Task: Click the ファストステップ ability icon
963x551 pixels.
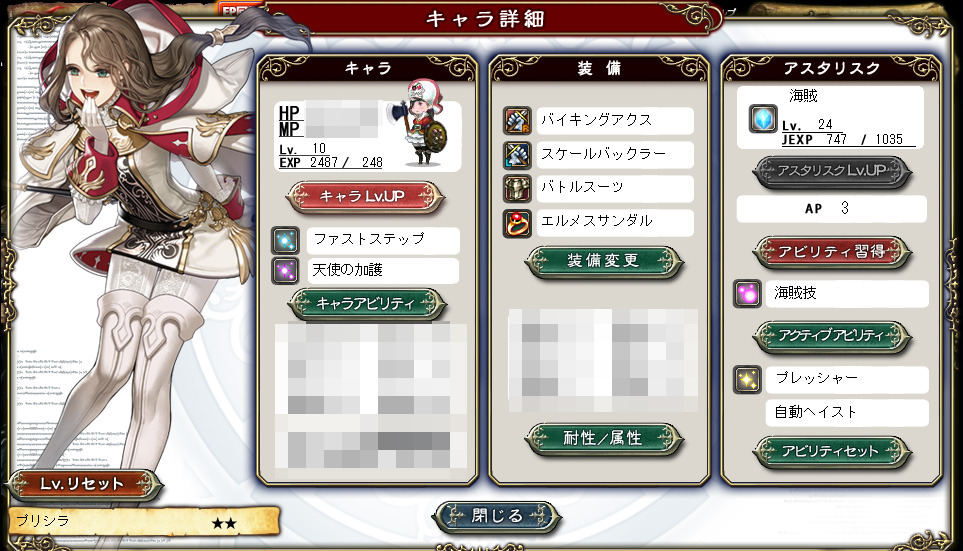Action: click(x=286, y=240)
